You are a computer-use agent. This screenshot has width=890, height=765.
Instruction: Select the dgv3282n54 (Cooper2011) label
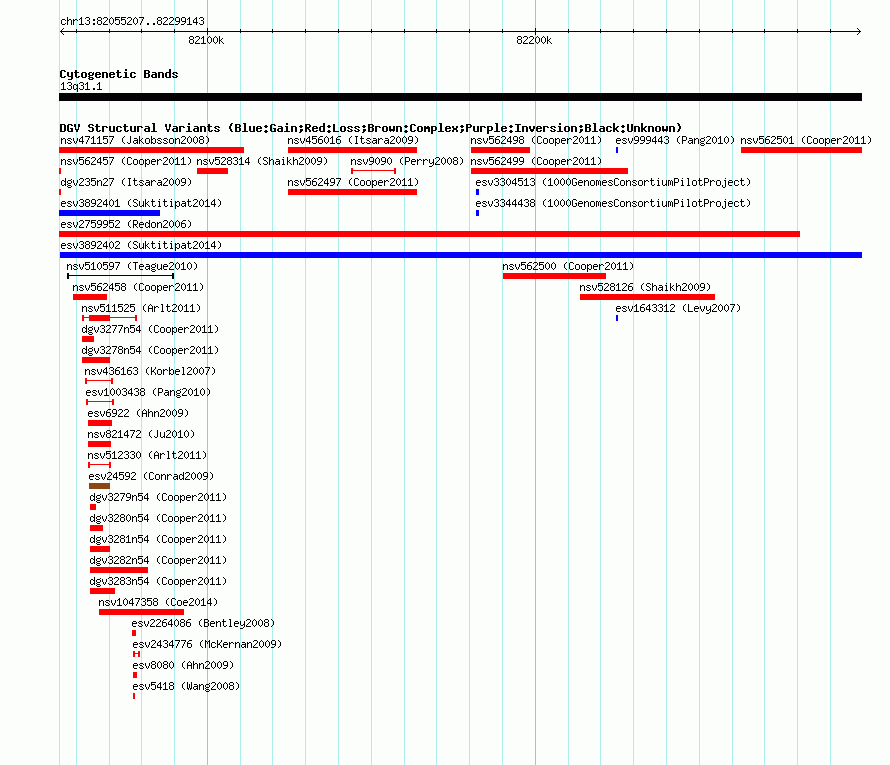158,560
